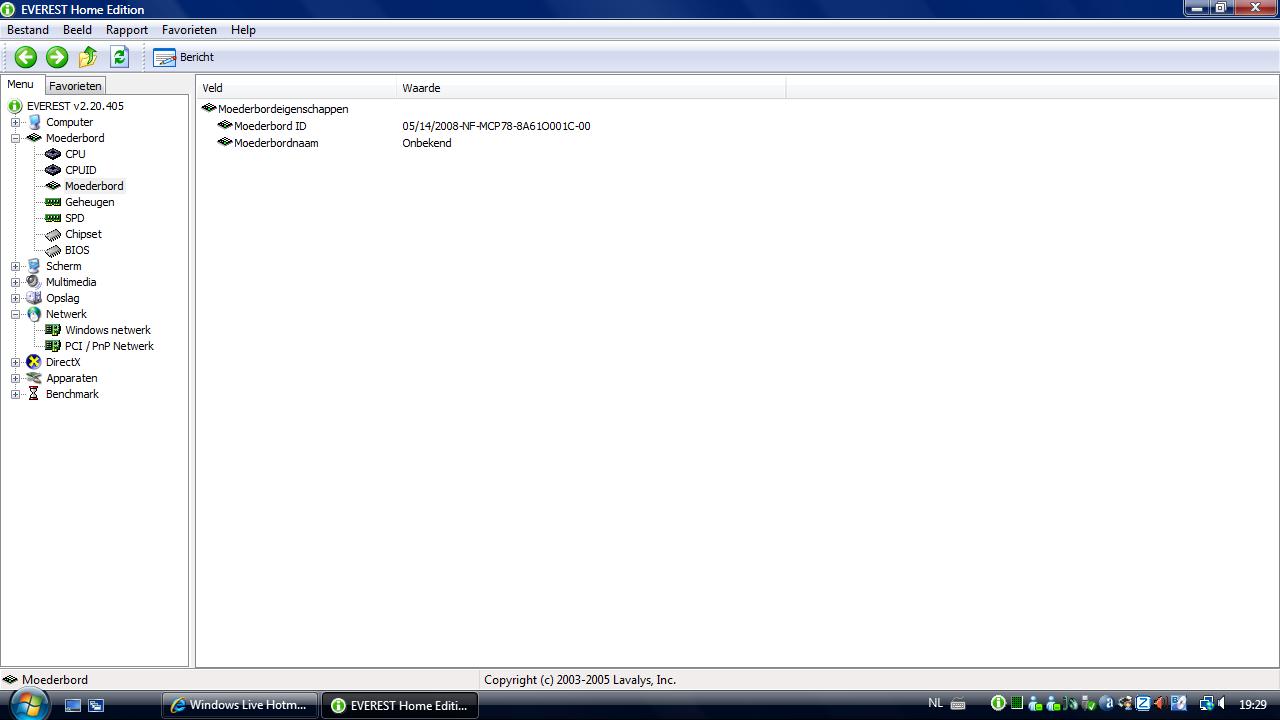Click the Up one level toolbar icon
The image size is (1280, 720).
pos(88,57)
